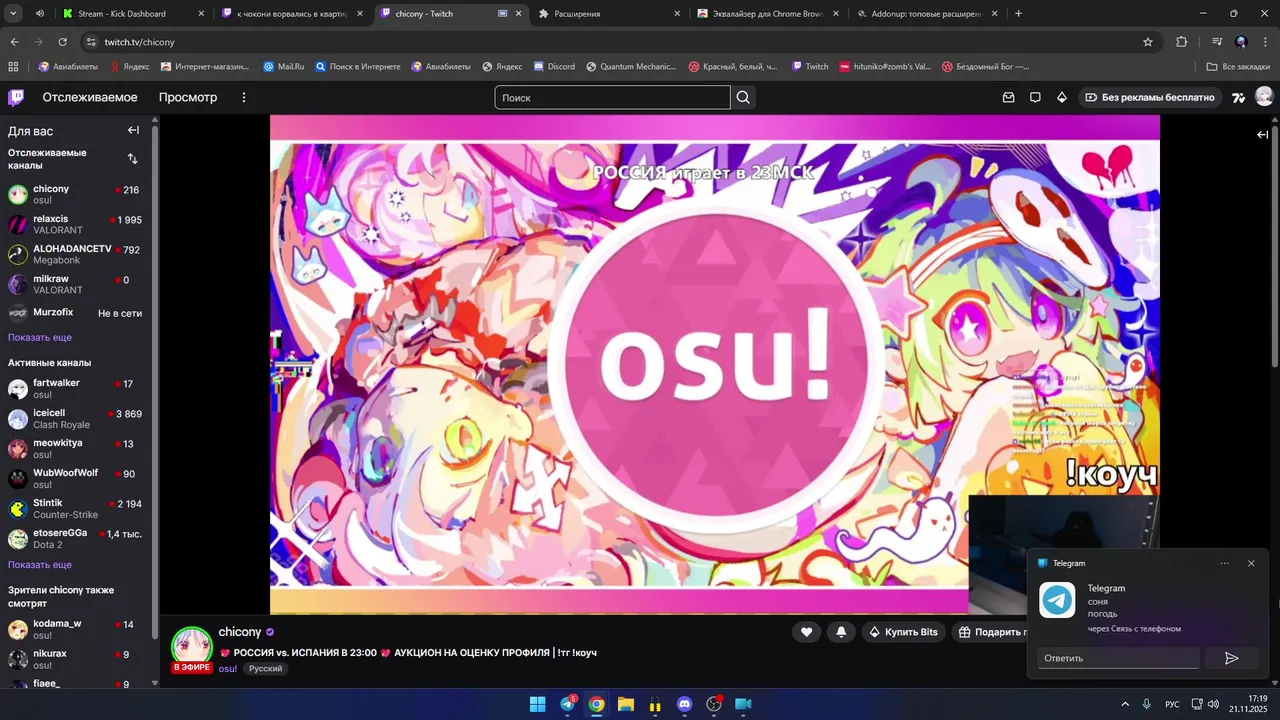Open the Twitch more options menu (three dots)
The width and height of the screenshot is (1280, 720).
pos(243,97)
